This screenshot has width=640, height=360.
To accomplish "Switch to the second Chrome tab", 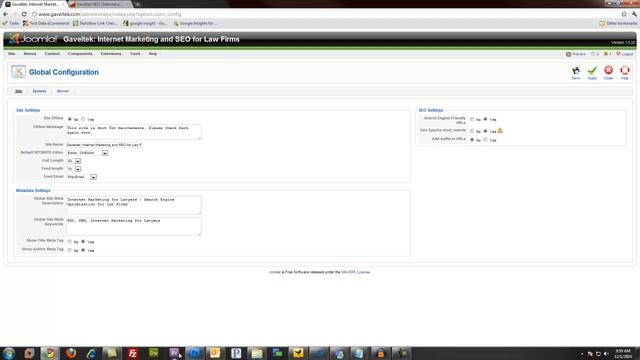I will pyautogui.click(x=99, y=4).
